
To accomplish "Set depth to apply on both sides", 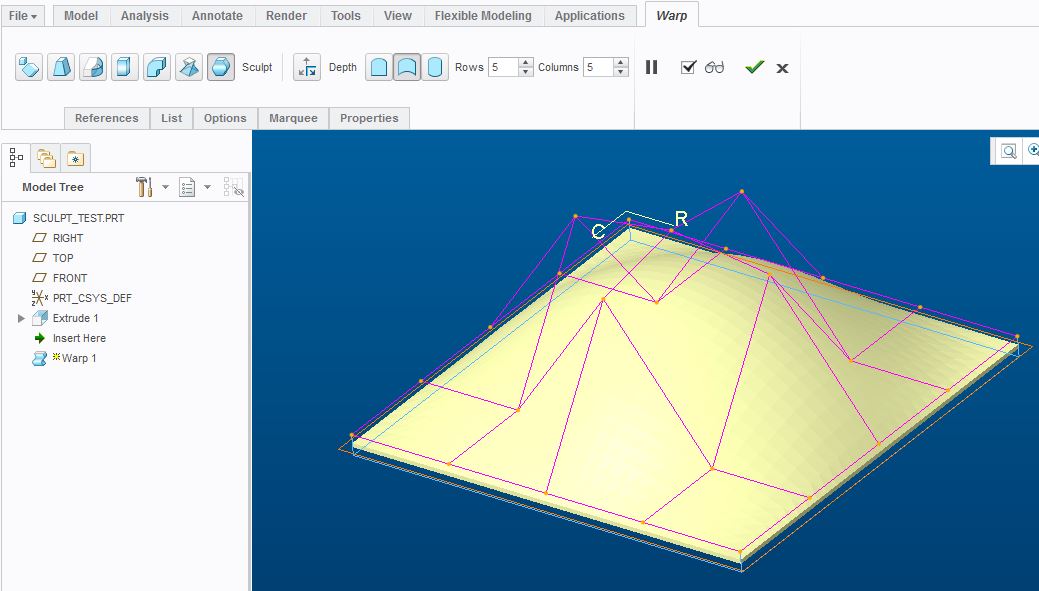I will tap(407, 67).
